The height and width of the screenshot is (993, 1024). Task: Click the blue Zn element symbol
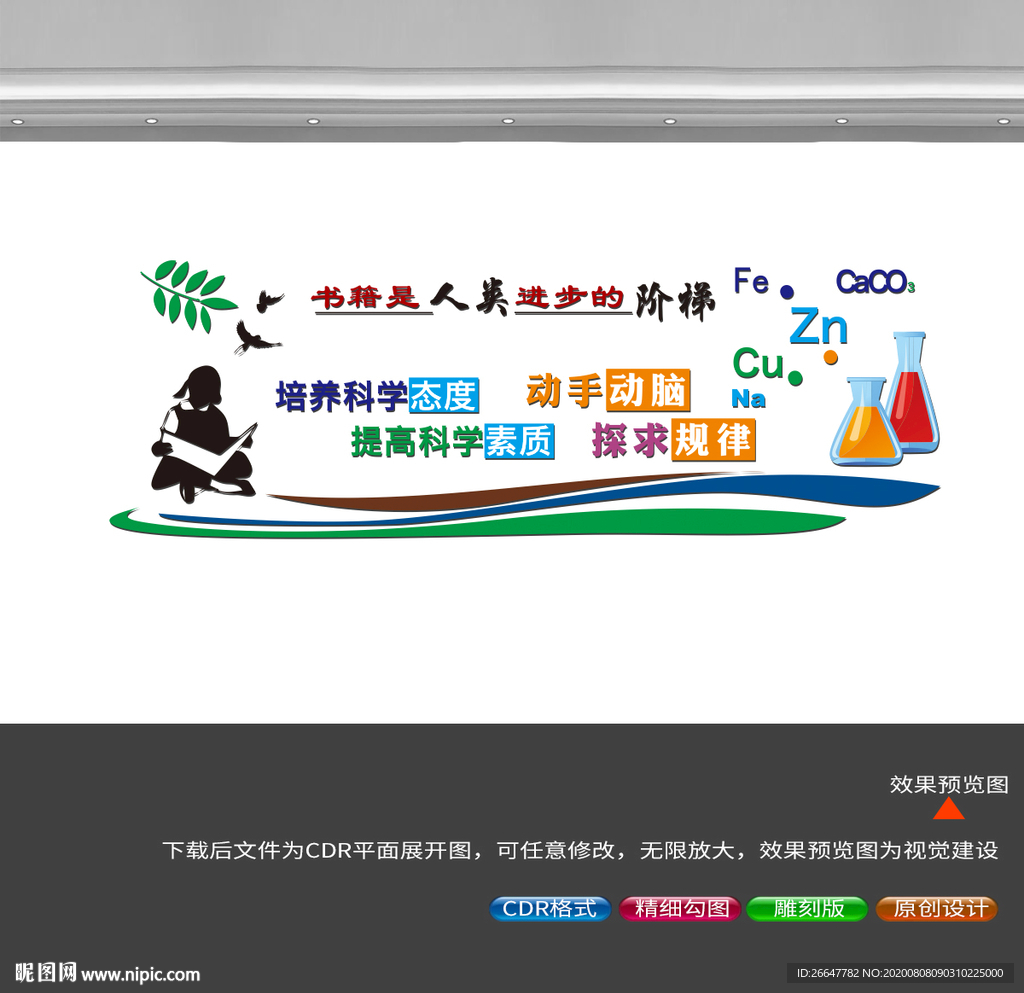point(819,326)
